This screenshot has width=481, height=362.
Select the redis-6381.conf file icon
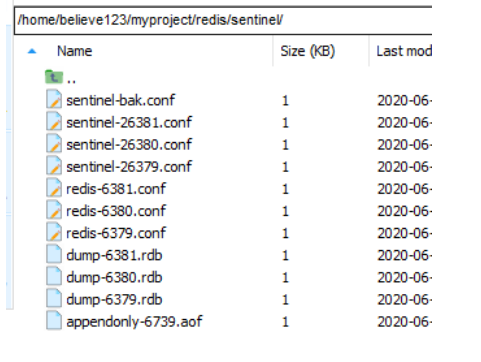coord(54,188)
